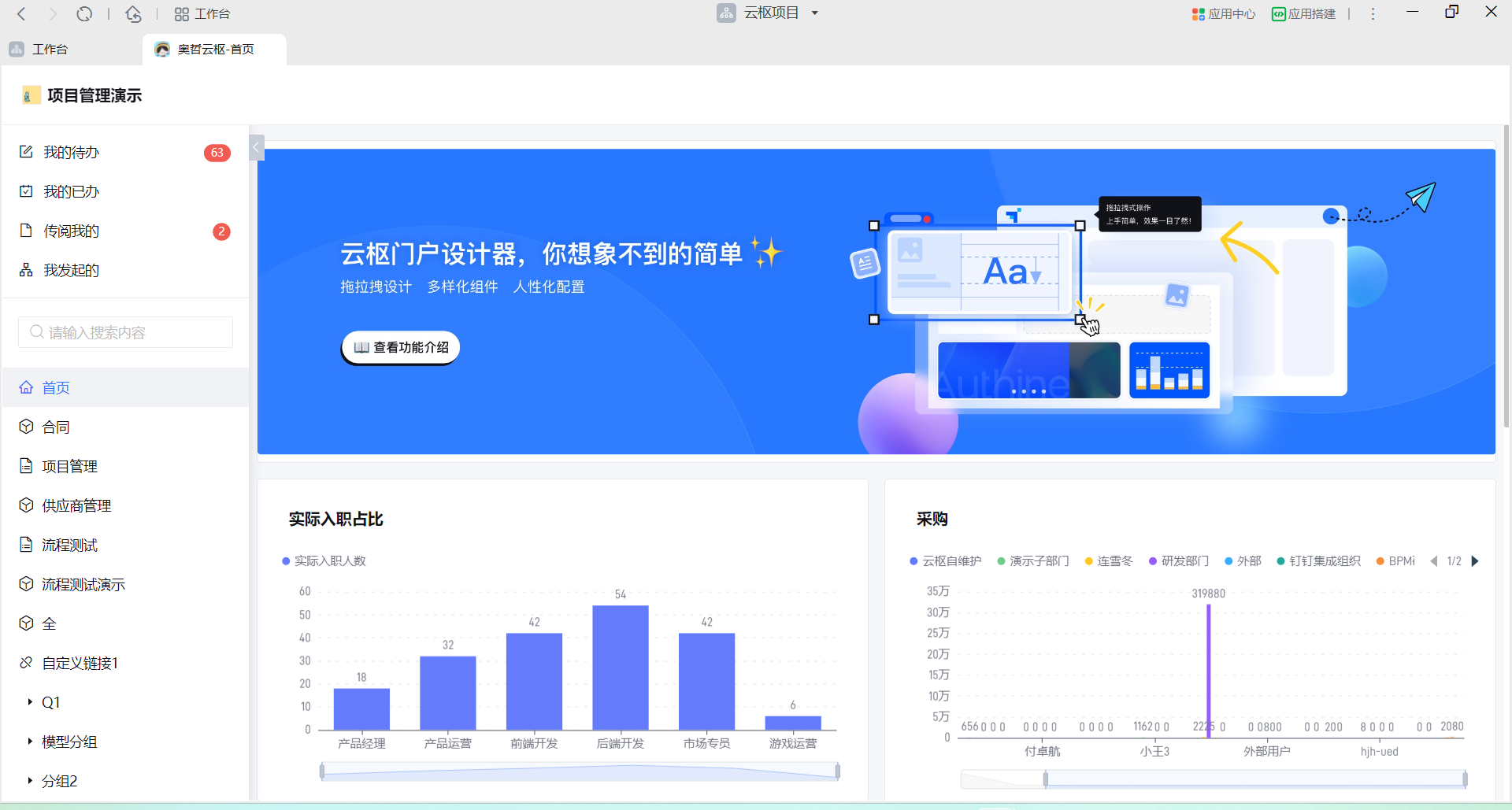Open 自定义链接1 in the sidebar
The image size is (1512, 810).
pyautogui.click(x=125, y=663)
